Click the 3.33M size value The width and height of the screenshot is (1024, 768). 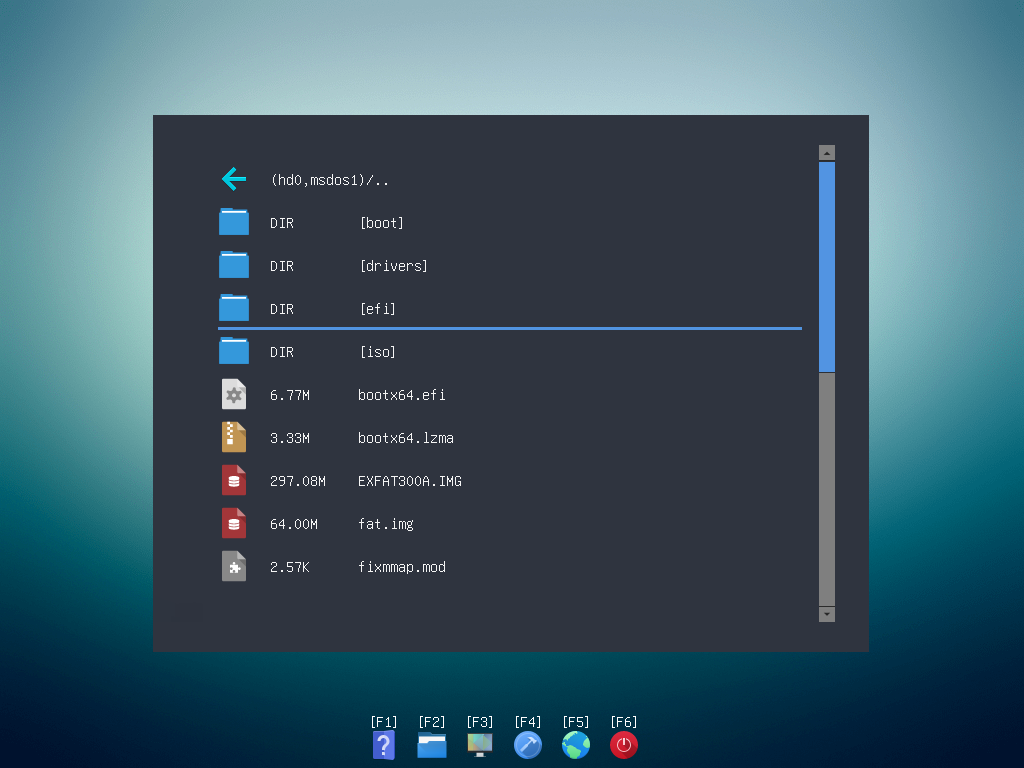tap(290, 438)
